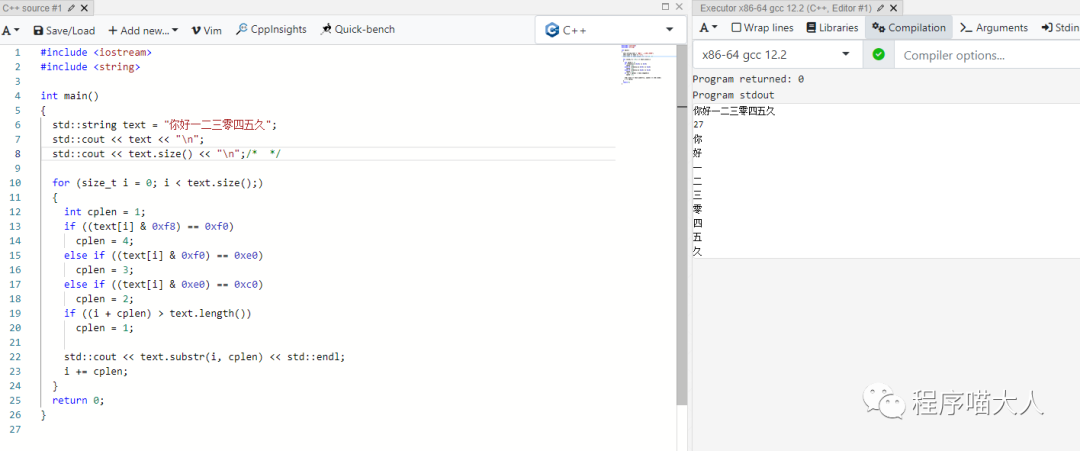Click green compilation status check icon

pyautogui.click(x=878, y=54)
